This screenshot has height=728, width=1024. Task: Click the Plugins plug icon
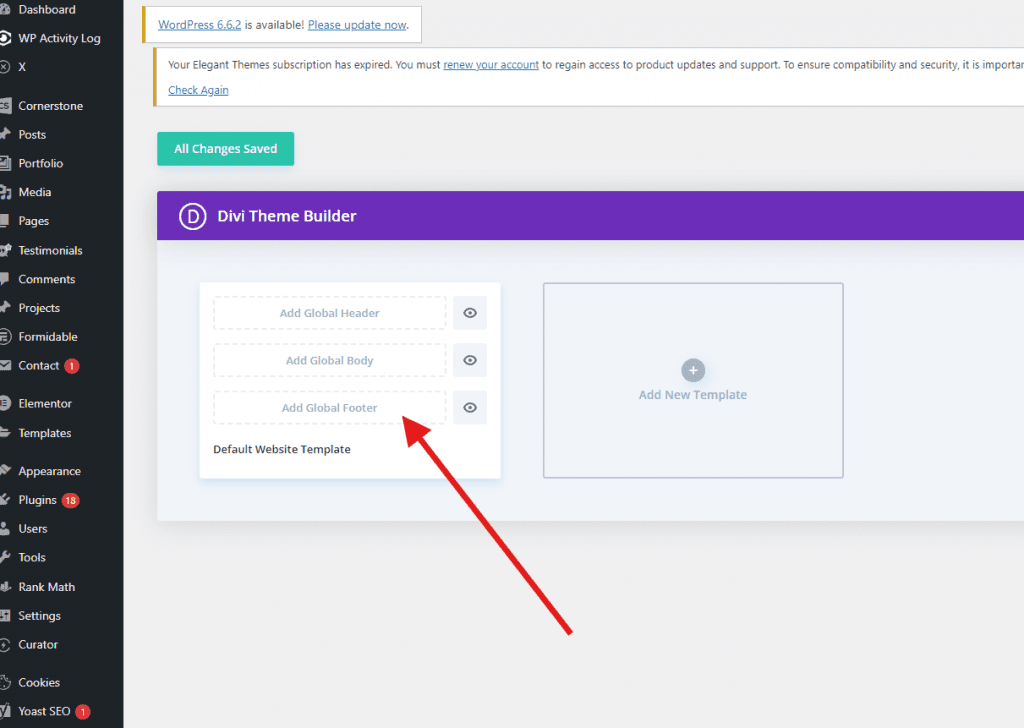[x=8, y=500]
